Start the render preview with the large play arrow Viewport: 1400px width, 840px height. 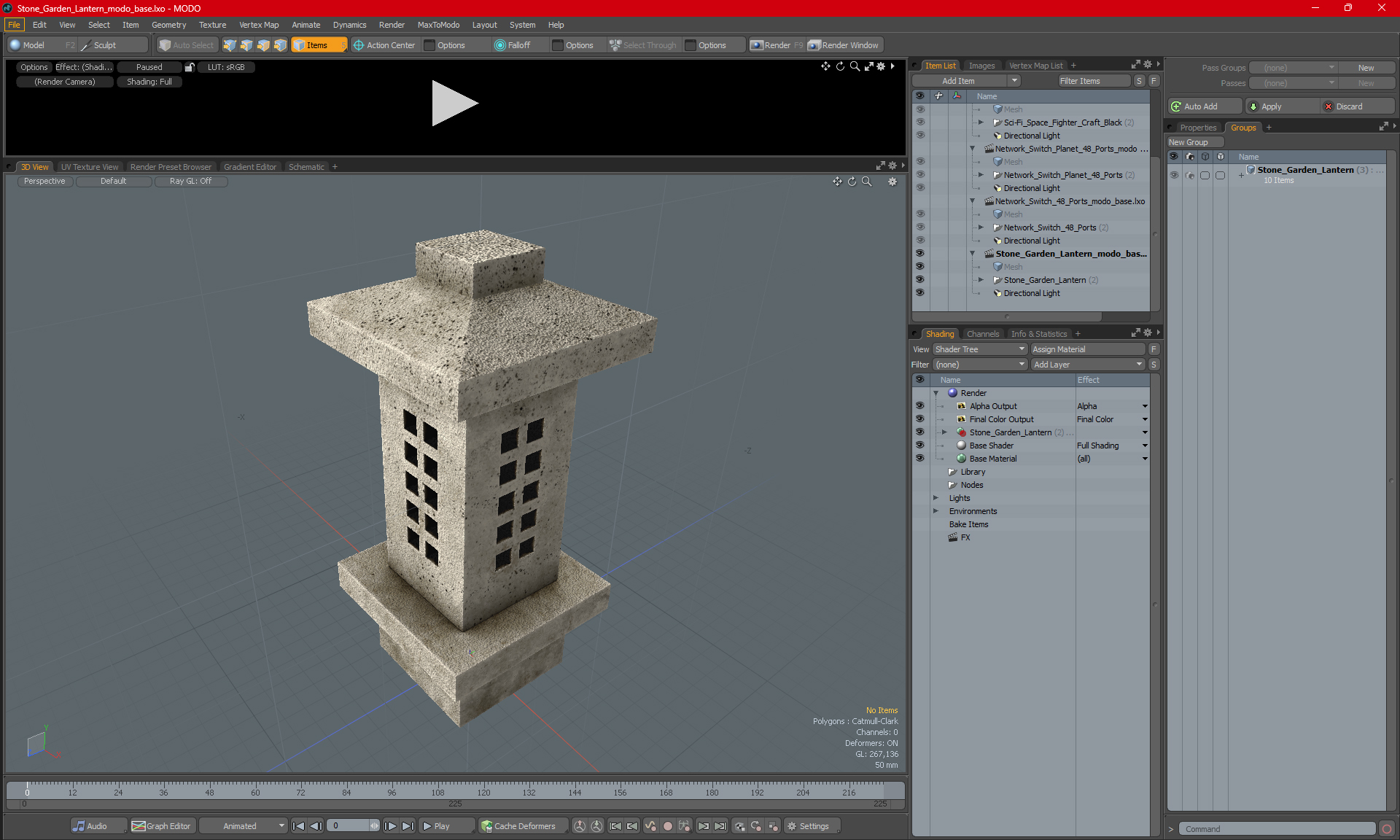[454, 103]
